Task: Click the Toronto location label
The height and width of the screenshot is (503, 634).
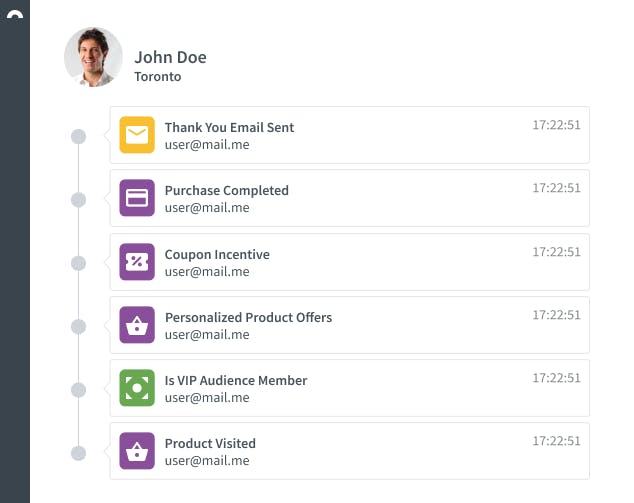Action: 158,76
